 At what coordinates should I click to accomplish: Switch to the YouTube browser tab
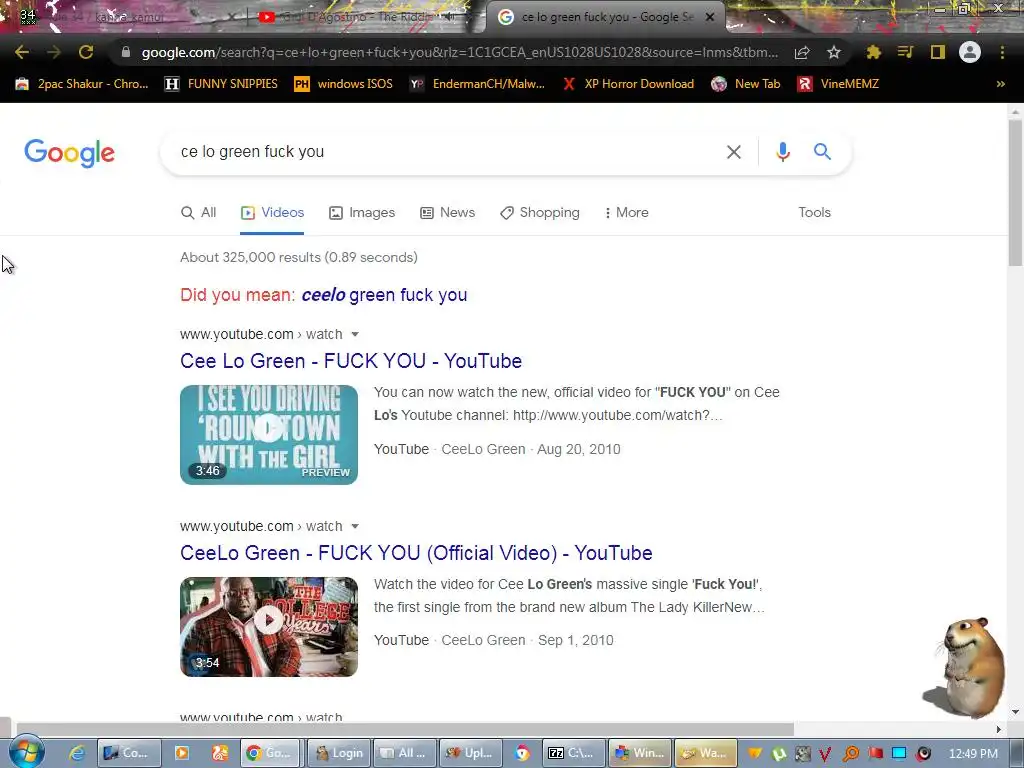tap(359, 17)
